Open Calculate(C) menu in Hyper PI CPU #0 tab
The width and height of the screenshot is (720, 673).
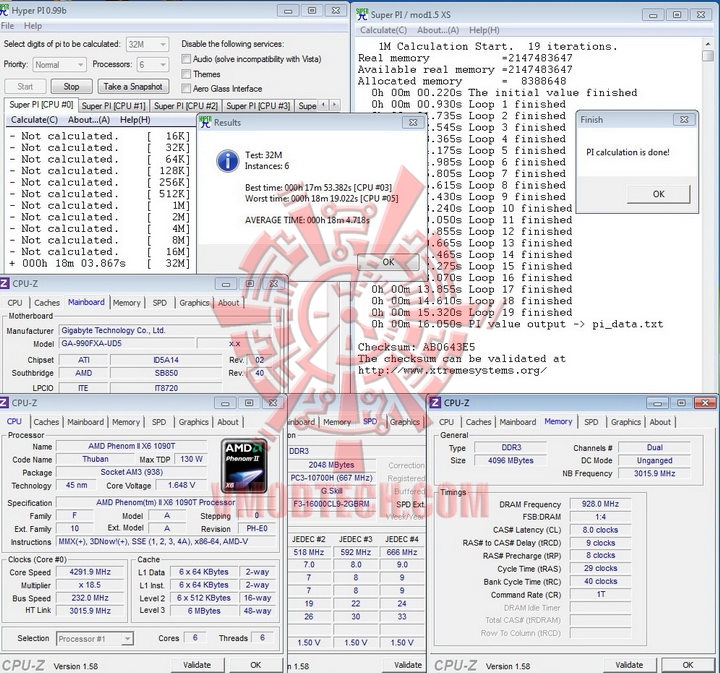[34, 119]
